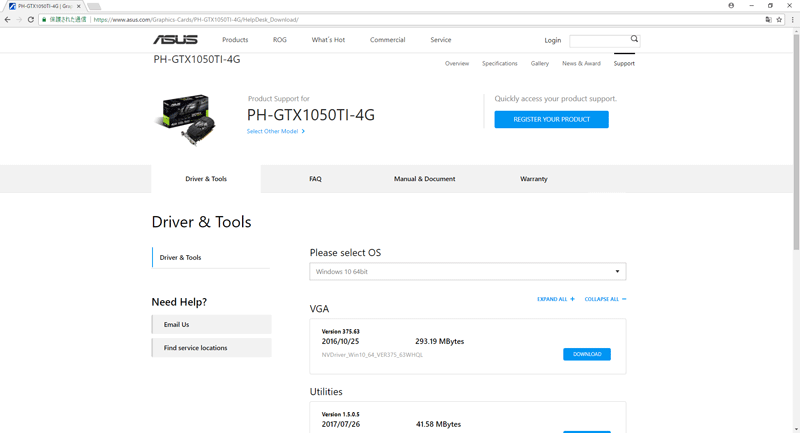Open News & Award section
Viewport: 800px width, 433px height.
pyautogui.click(x=581, y=63)
